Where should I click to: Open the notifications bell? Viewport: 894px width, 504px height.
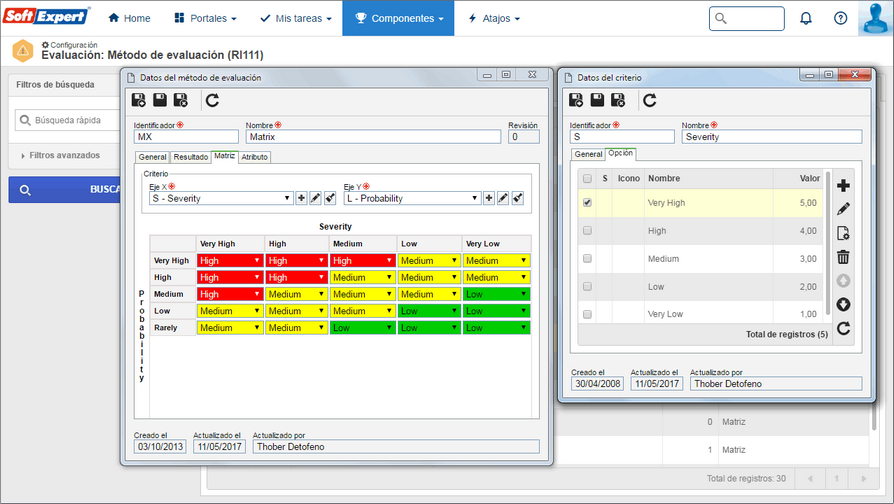(x=806, y=18)
